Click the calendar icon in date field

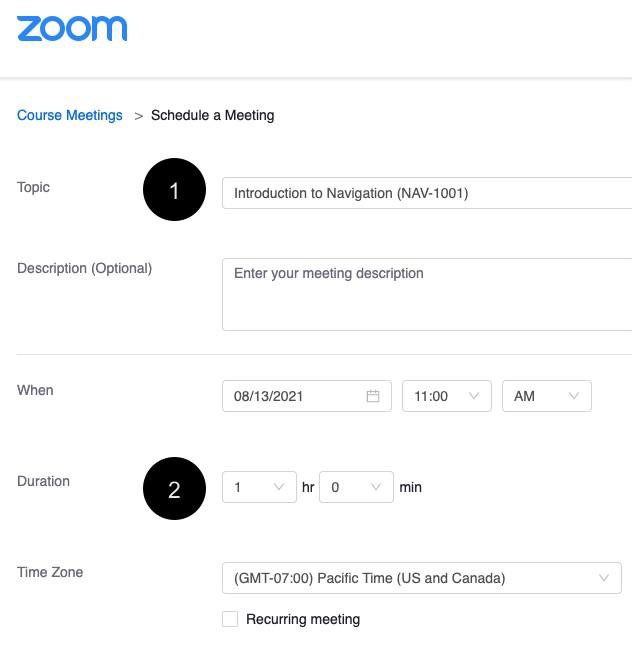373,396
